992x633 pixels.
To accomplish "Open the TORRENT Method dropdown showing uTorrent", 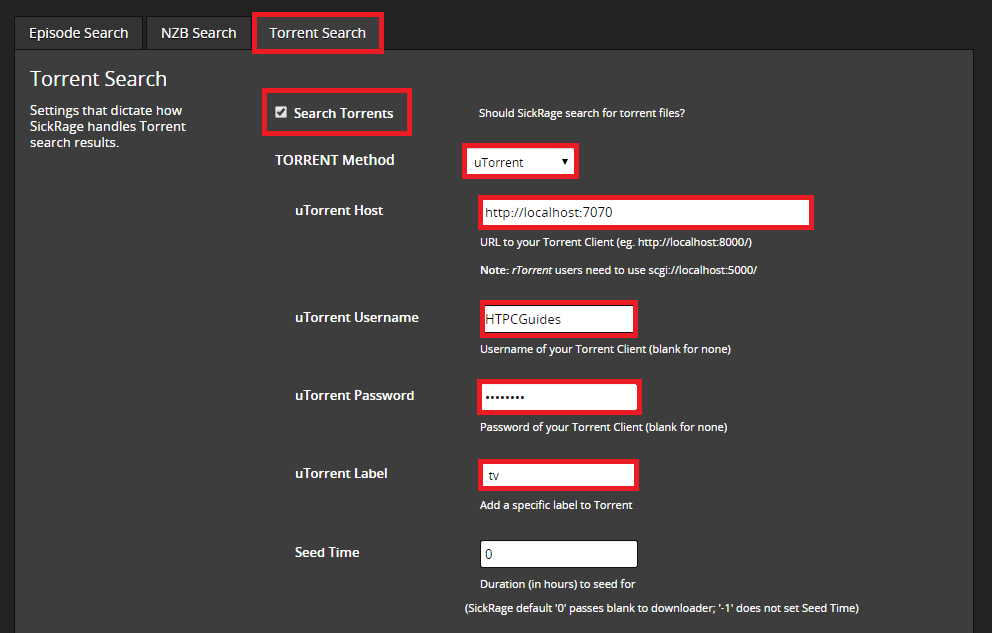I will tap(520, 162).
